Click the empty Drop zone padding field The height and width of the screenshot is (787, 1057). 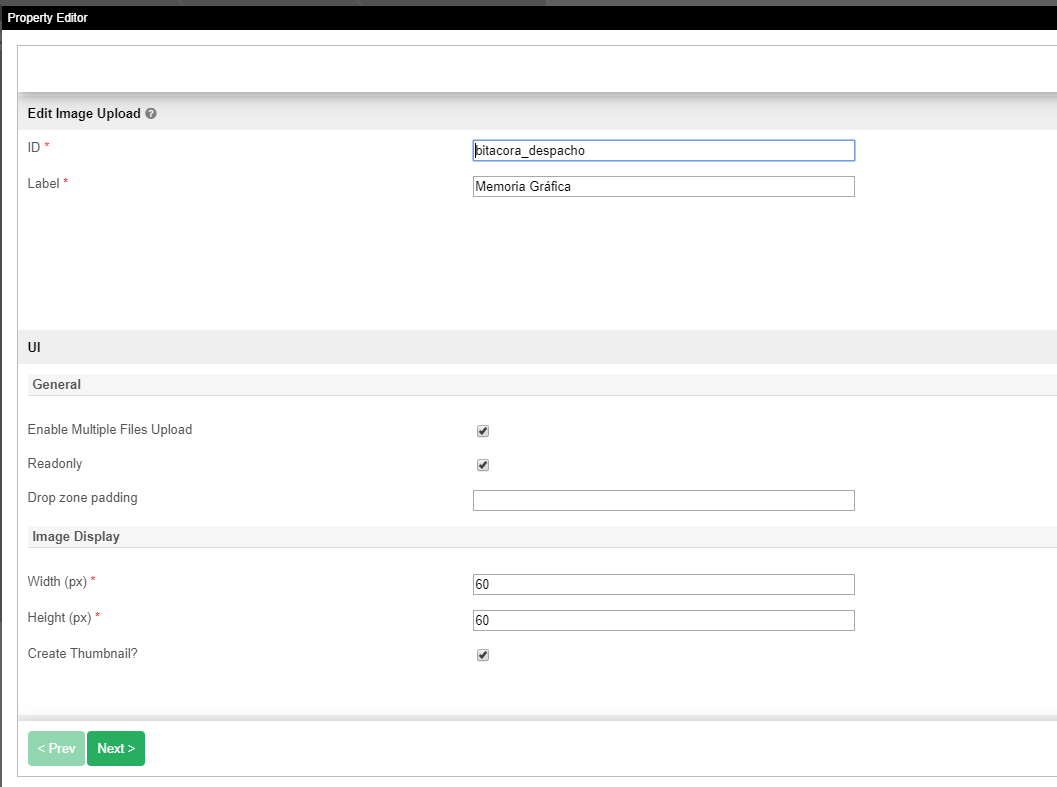pyautogui.click(x=663, y=500)
